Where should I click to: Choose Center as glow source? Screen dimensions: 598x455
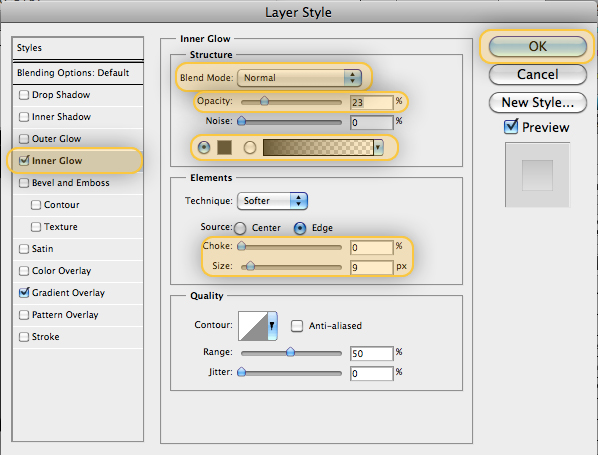240,228
